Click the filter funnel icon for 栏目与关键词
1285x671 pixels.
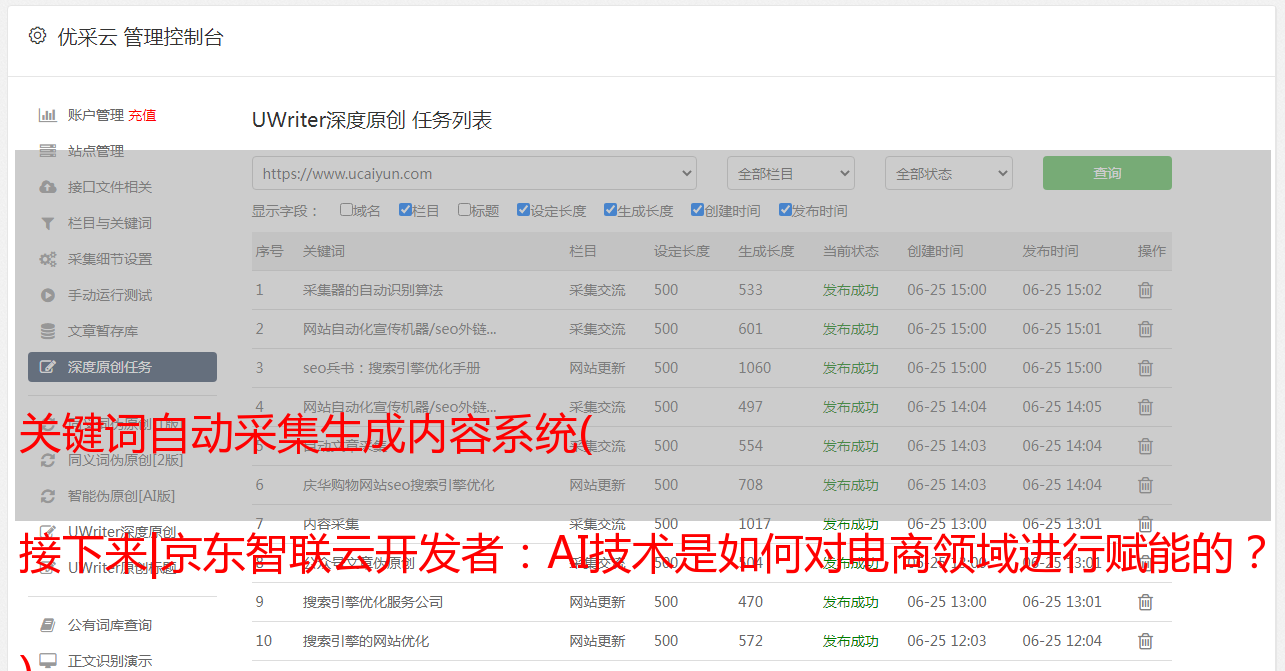47,223
